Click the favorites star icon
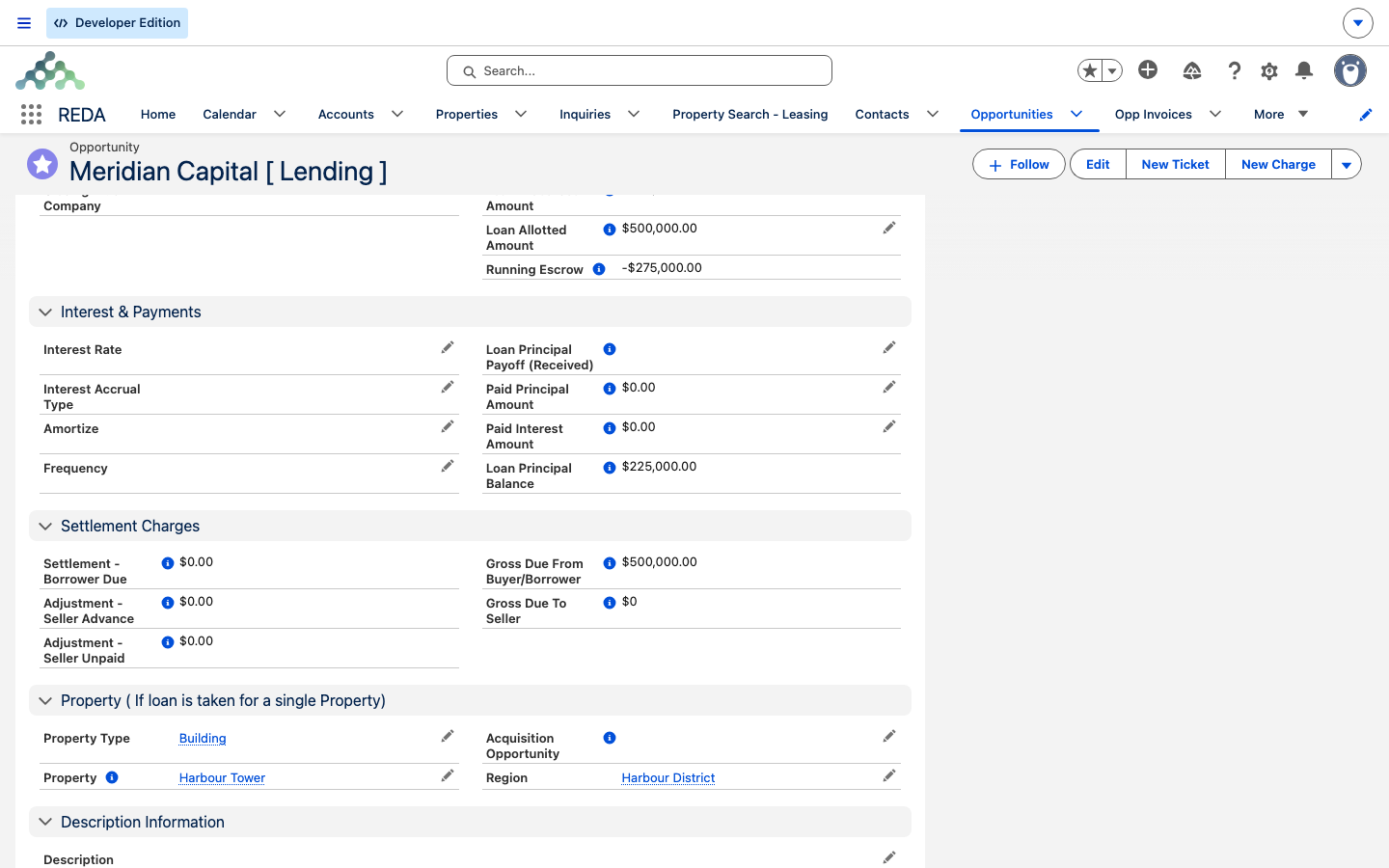The width and height of the screenshot is (1389, 868). tap(1090, 70)
